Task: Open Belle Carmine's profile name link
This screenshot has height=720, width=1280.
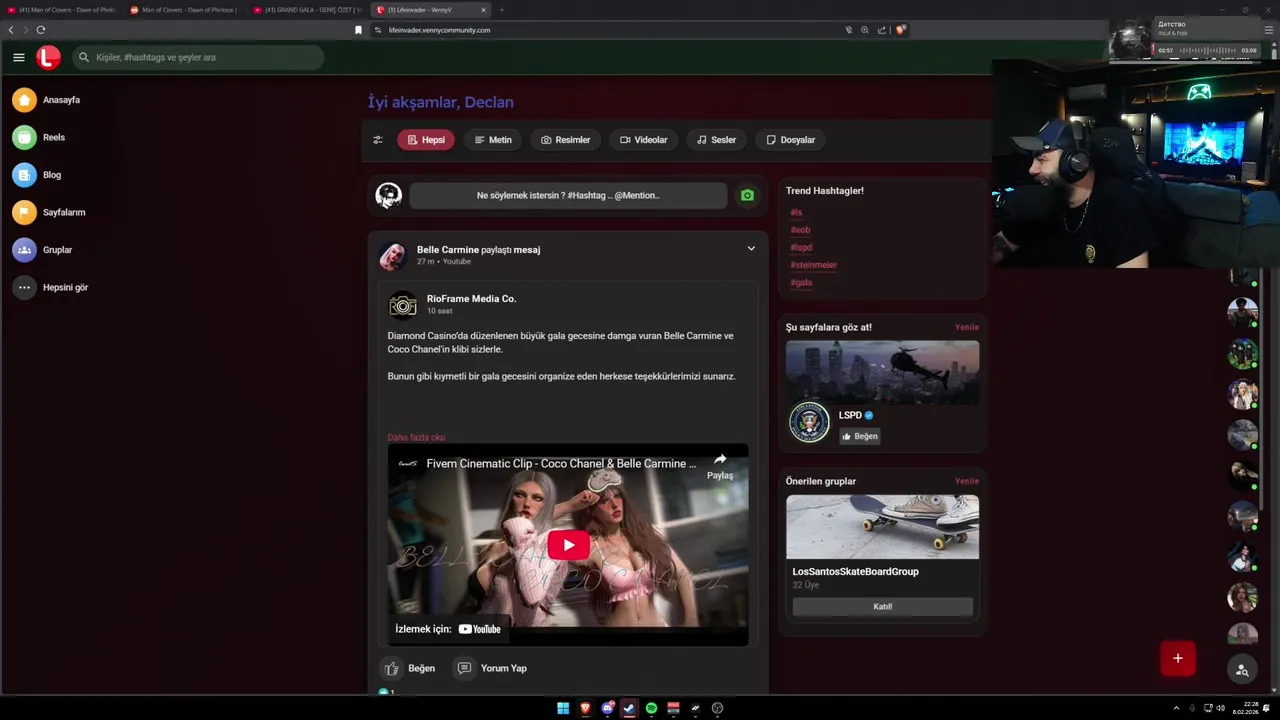Action: click(x=448, y=250)
